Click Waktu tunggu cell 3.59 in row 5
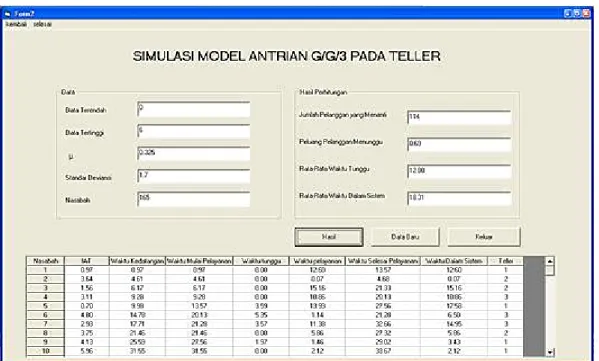 point(261,306)
